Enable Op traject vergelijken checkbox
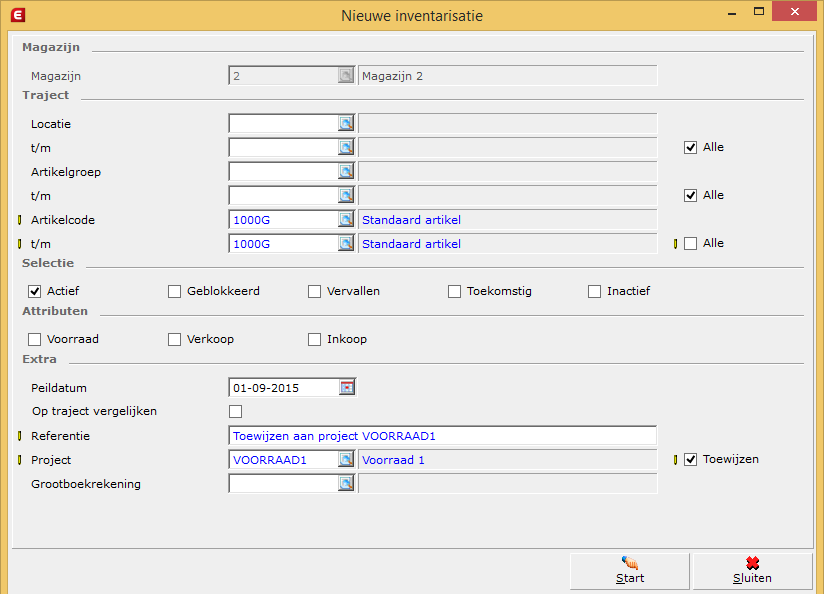Image resolution: width=824 pixels, height=594 pixels. coord(235,411)
